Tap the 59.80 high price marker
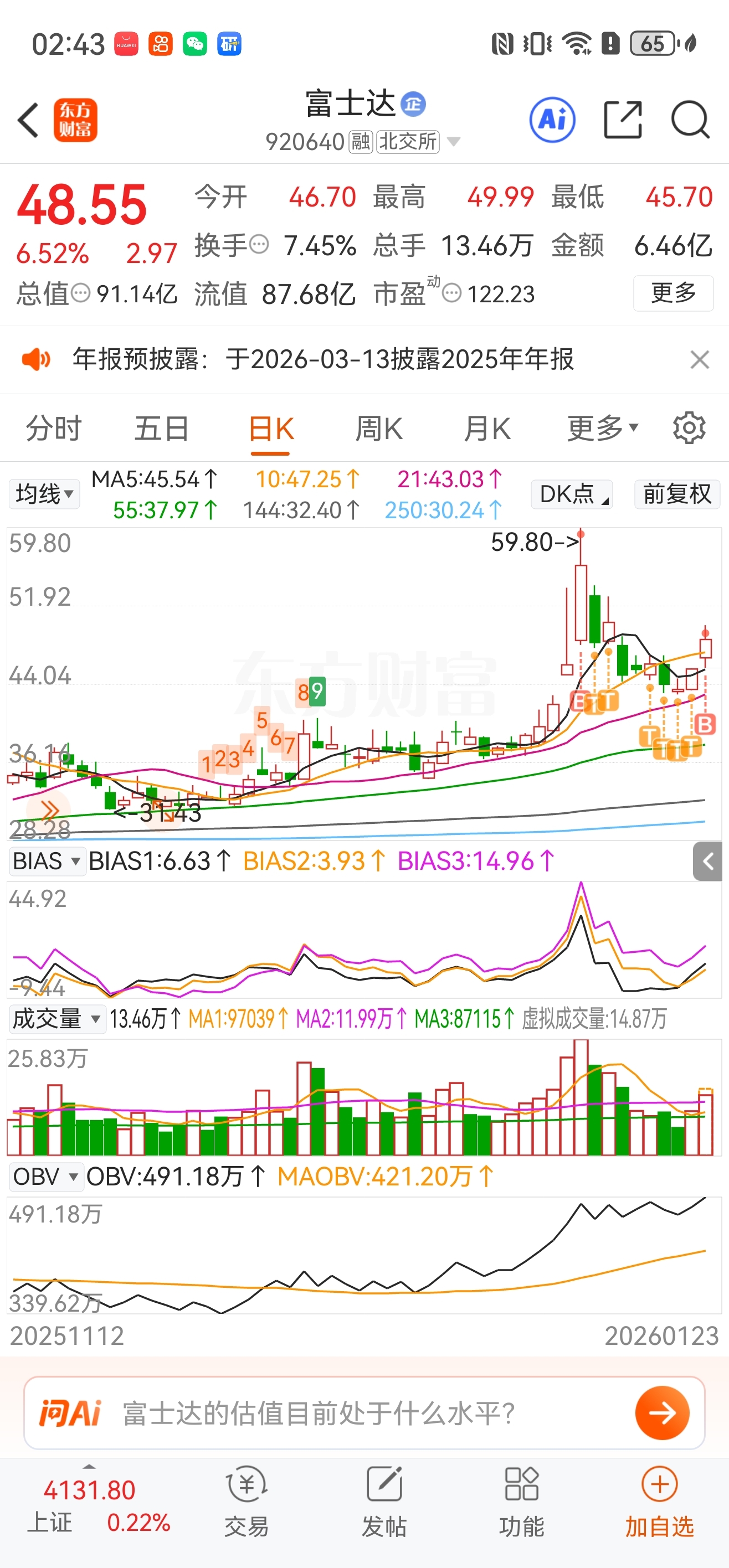 tap(534, 541)
